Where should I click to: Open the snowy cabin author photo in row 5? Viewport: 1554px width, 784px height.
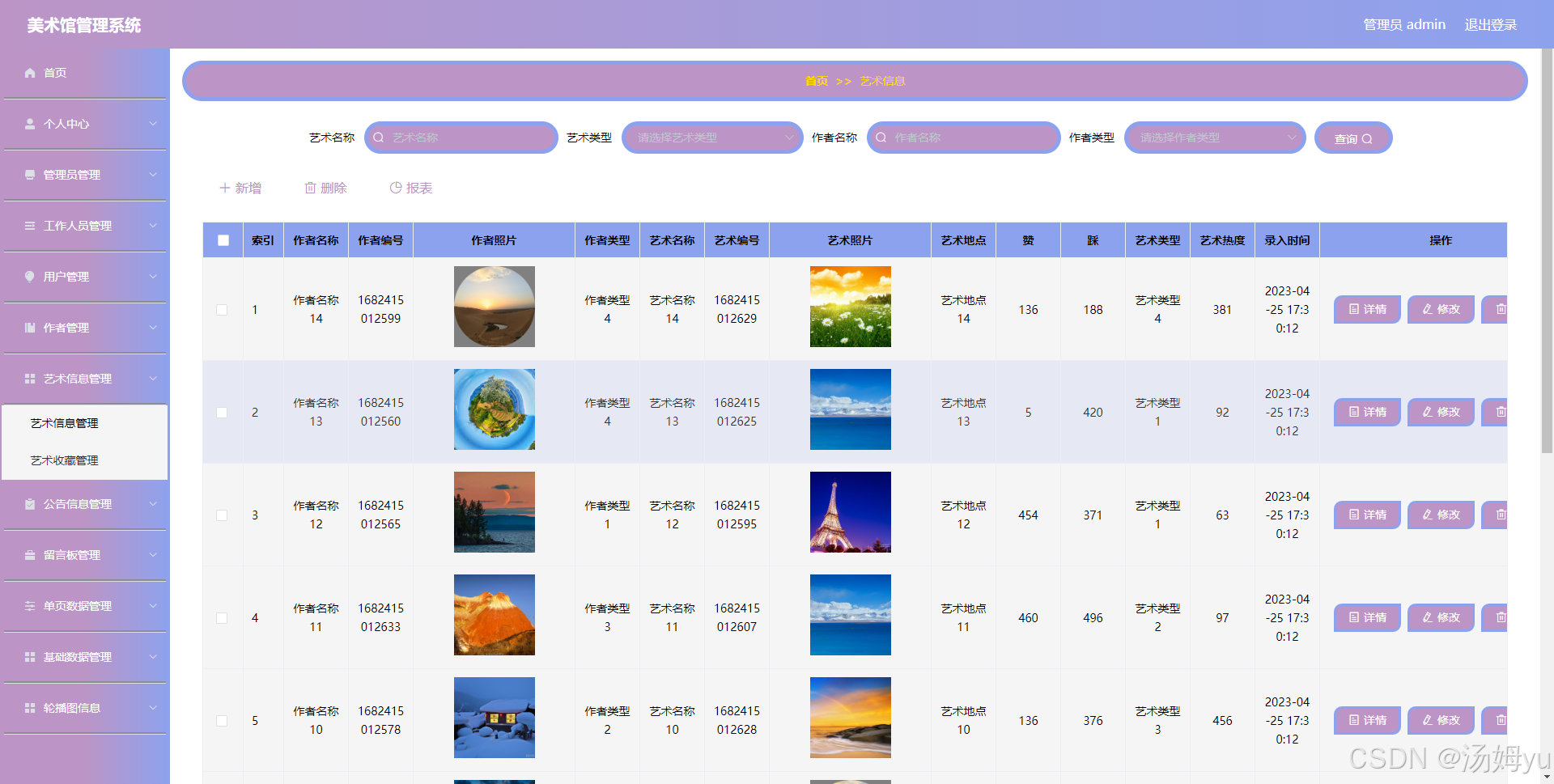[495, 718]
